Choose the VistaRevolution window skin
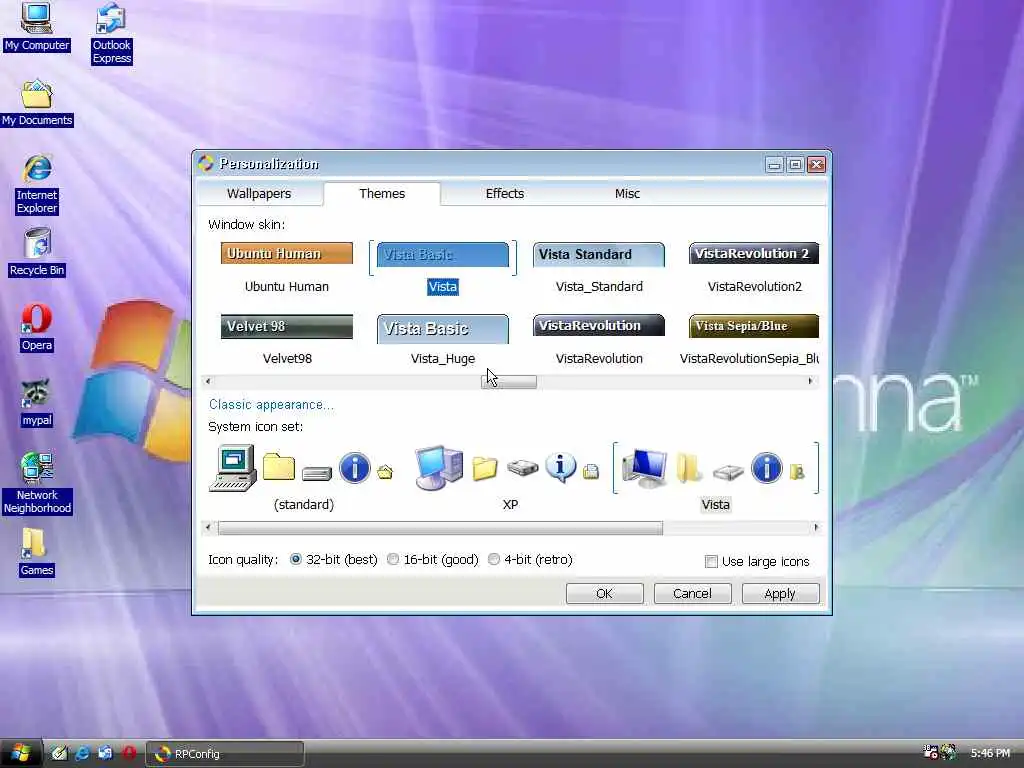Image resolution: width=1024 pixels, height=768 pixels. click(x=599, y=340)
